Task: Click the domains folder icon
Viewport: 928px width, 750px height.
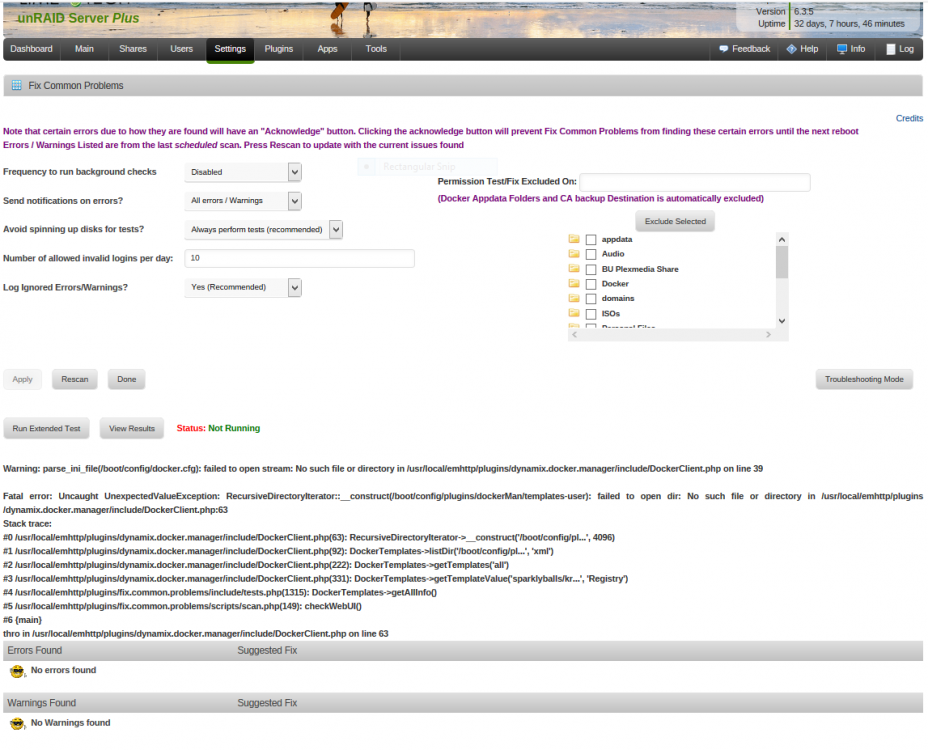Action: [574, 298]
